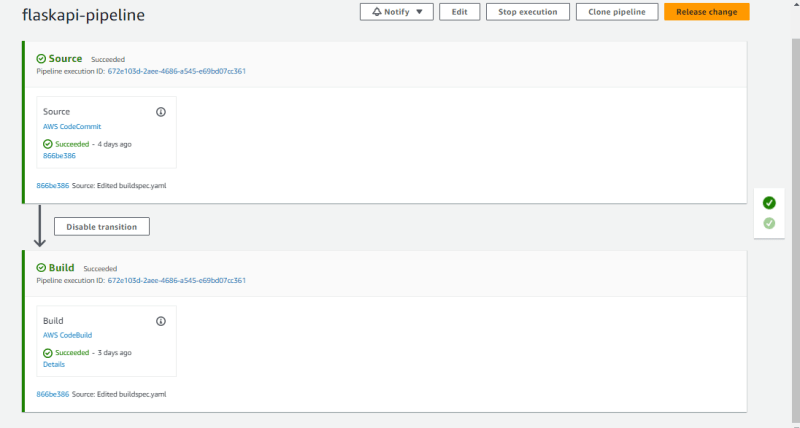Open the AWS CodeBuild link

click(x=67, y=335)
